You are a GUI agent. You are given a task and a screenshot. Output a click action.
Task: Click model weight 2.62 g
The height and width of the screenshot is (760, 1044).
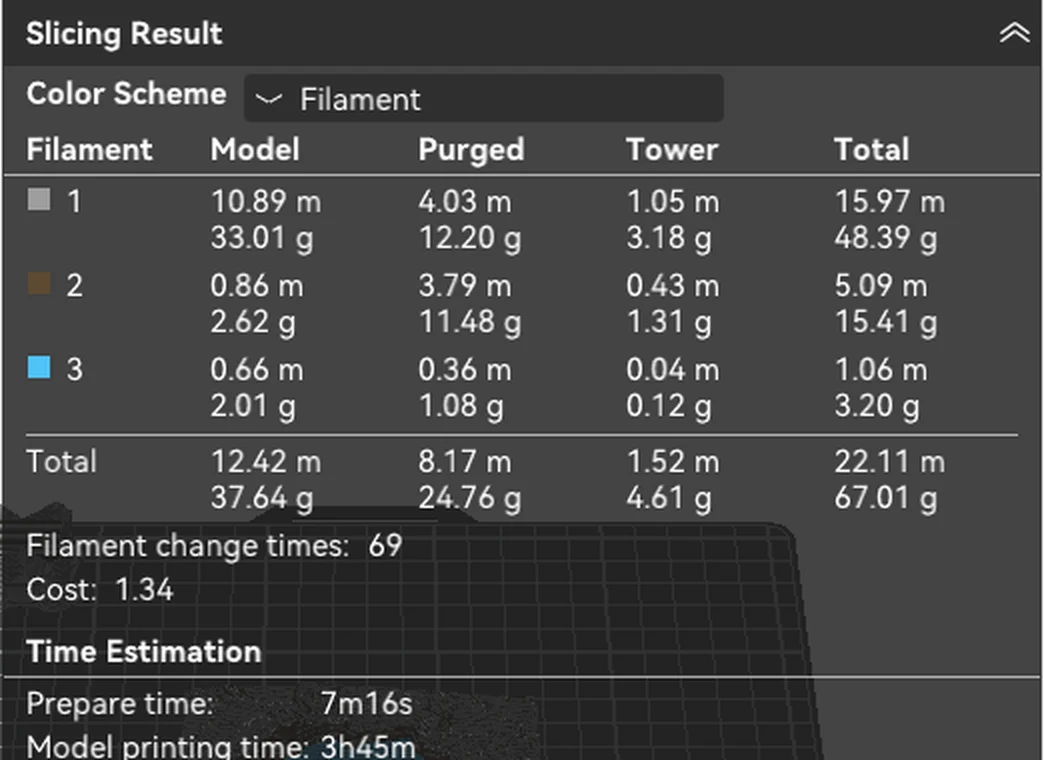click(253, 322)
